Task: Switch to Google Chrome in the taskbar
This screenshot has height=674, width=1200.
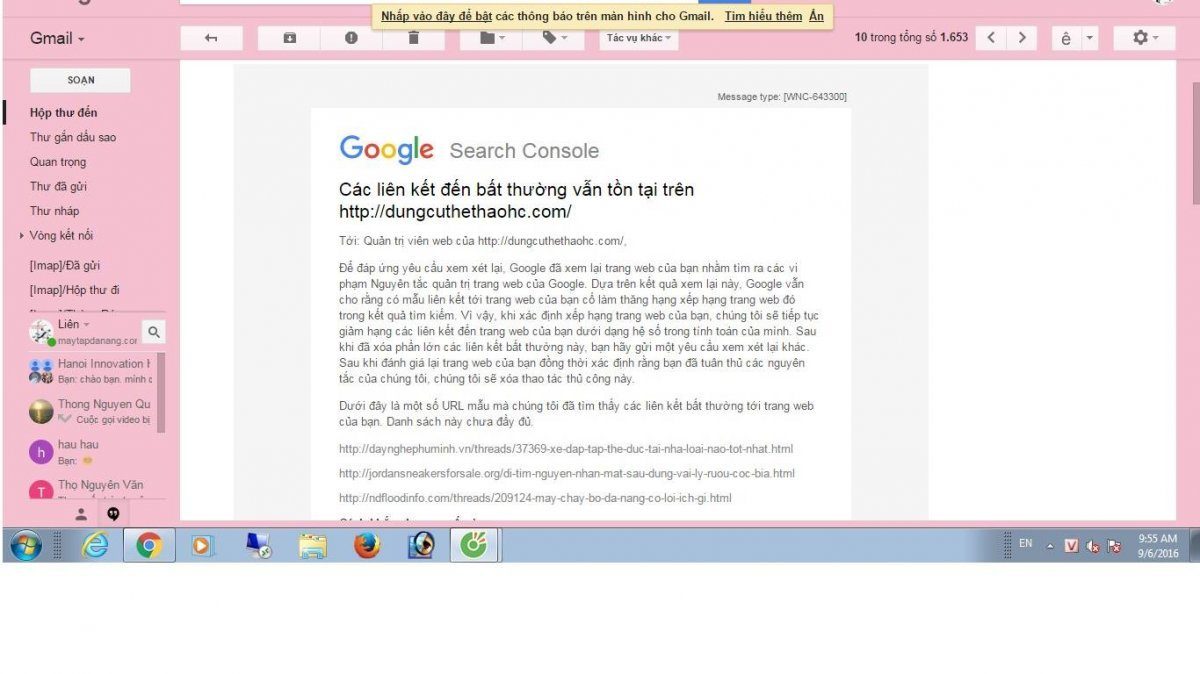Action: pos(149,545)
